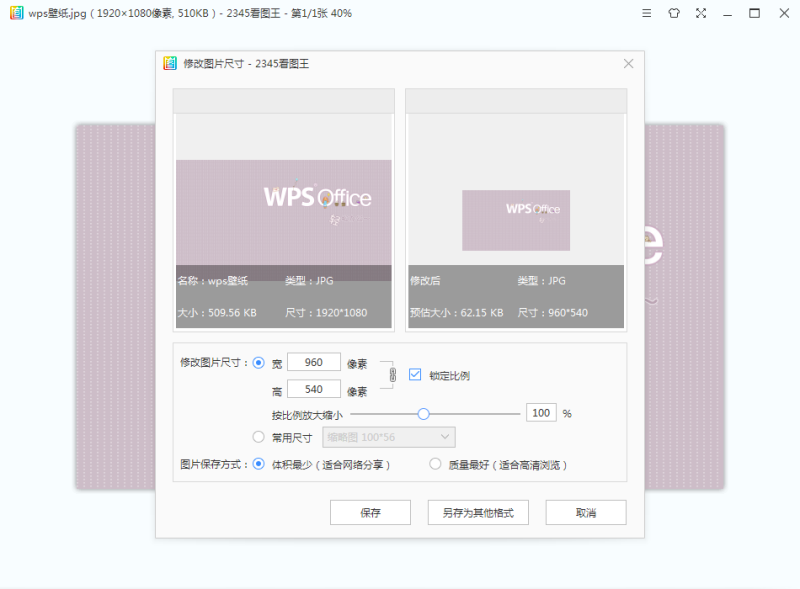Select the 宽/高 custom size radio button
Screen dimensions: 800x589
259,363
